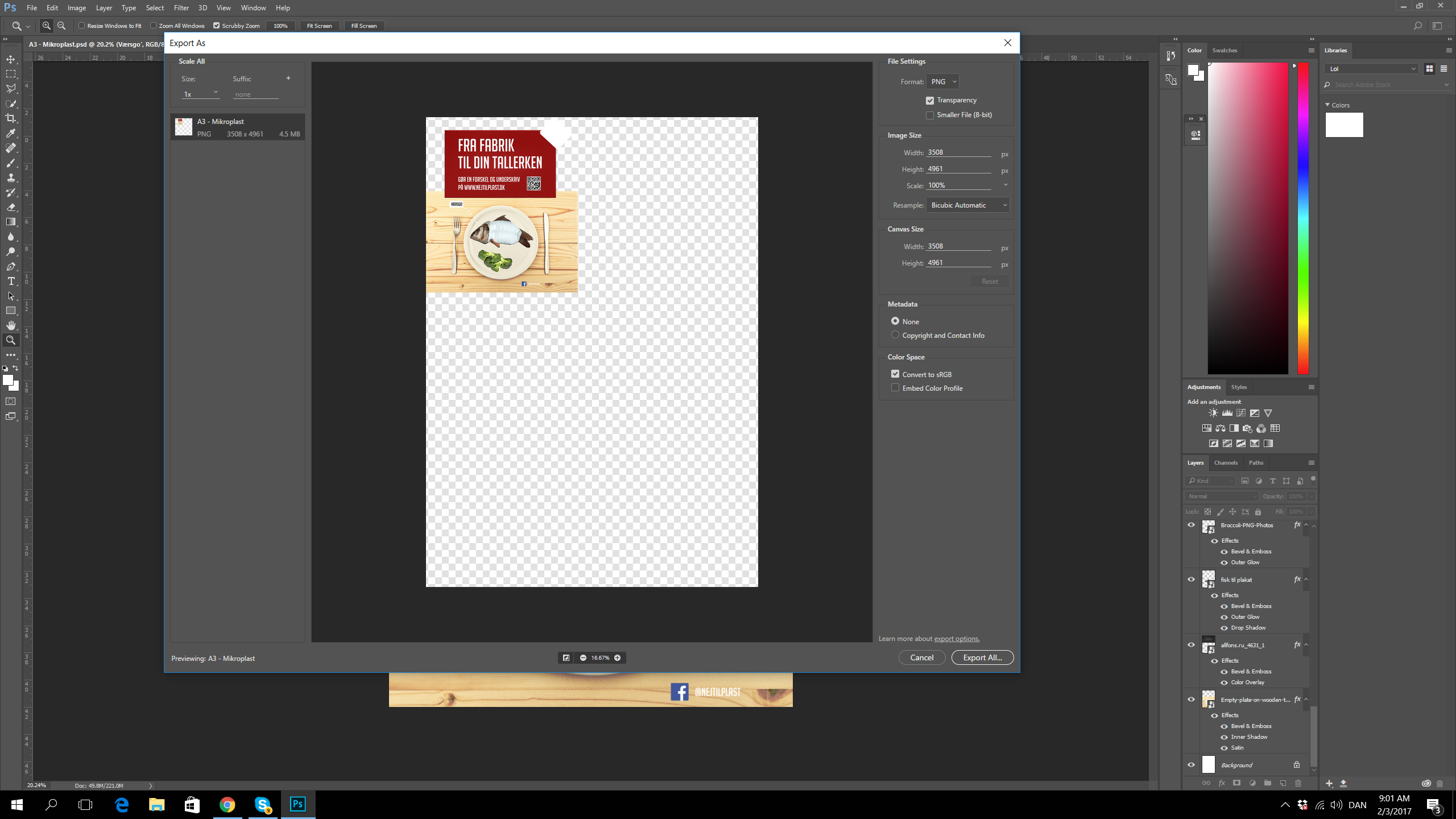Image resolution: width=1456 pixels, height=819 pixels.
Task: Click the zoom-in magnifier in options bar
Action: [x=47, y=26]
